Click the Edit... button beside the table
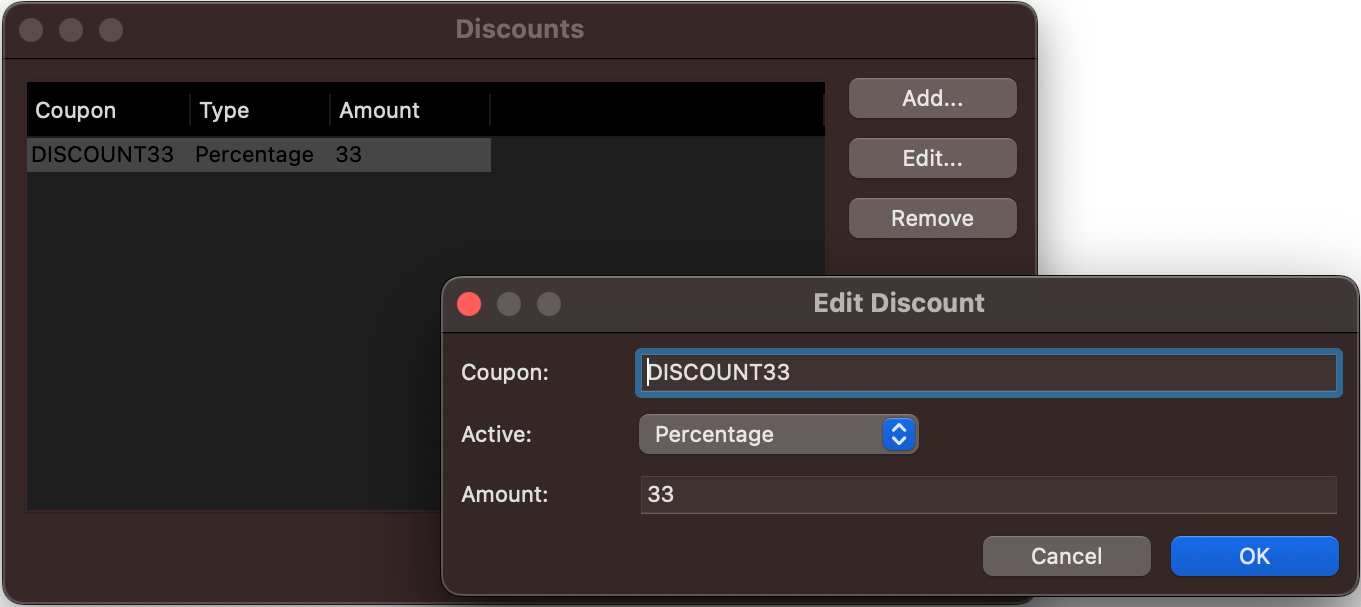Viewport: 1361px width, 607px height. coord(932,158)
